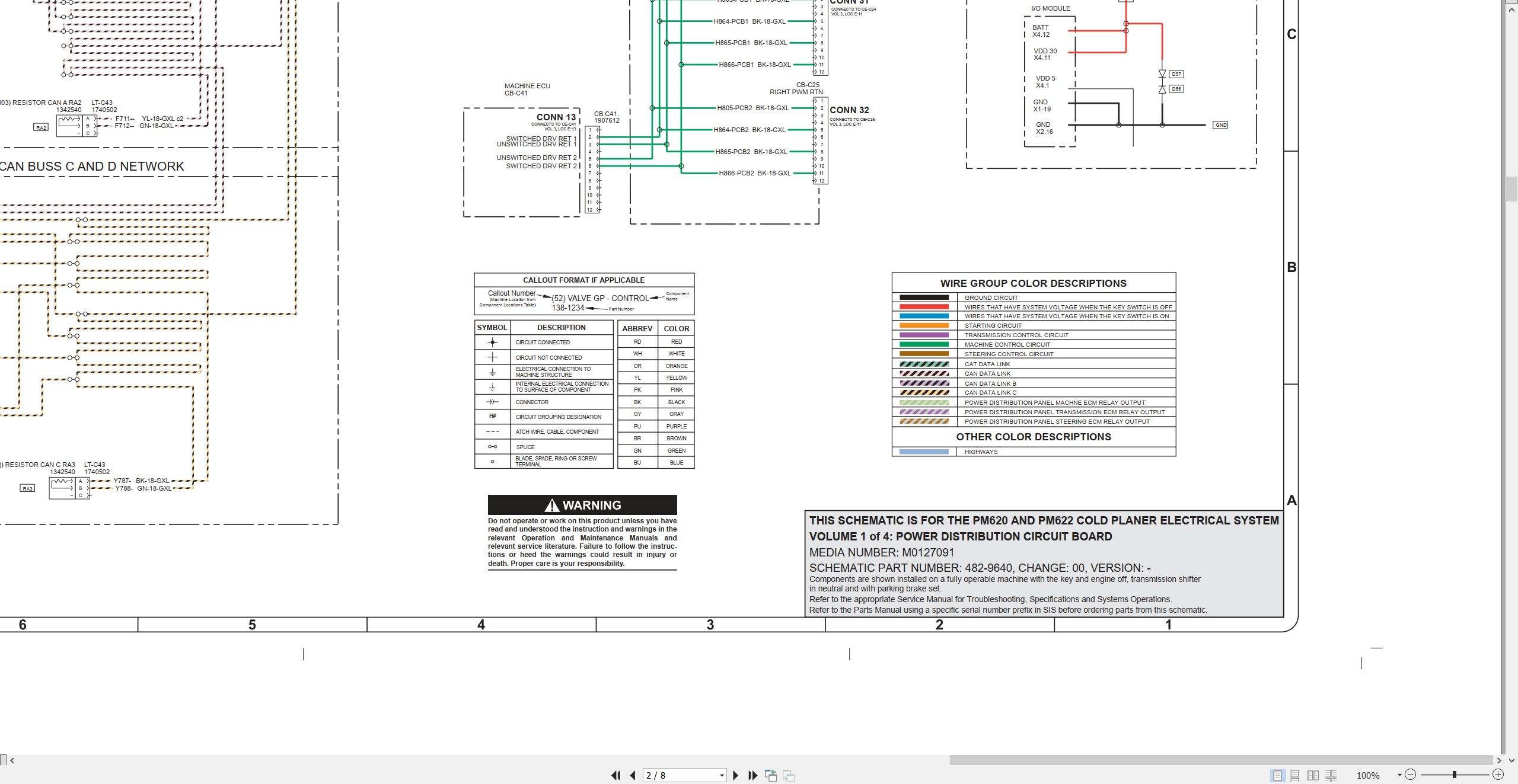The height and width of the screenshot is (784, 1518).
Task: Click wire label 'F711-- YL-18-GXL c2'
Action: pos(149,119)
